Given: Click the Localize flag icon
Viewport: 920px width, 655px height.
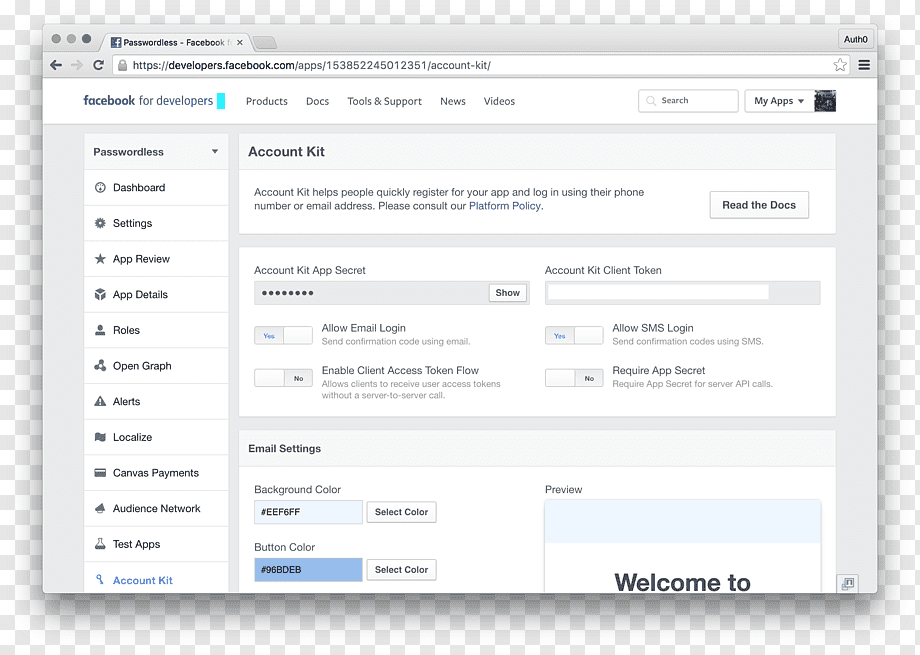Looking at the screenshot, I should pos(100,437).
